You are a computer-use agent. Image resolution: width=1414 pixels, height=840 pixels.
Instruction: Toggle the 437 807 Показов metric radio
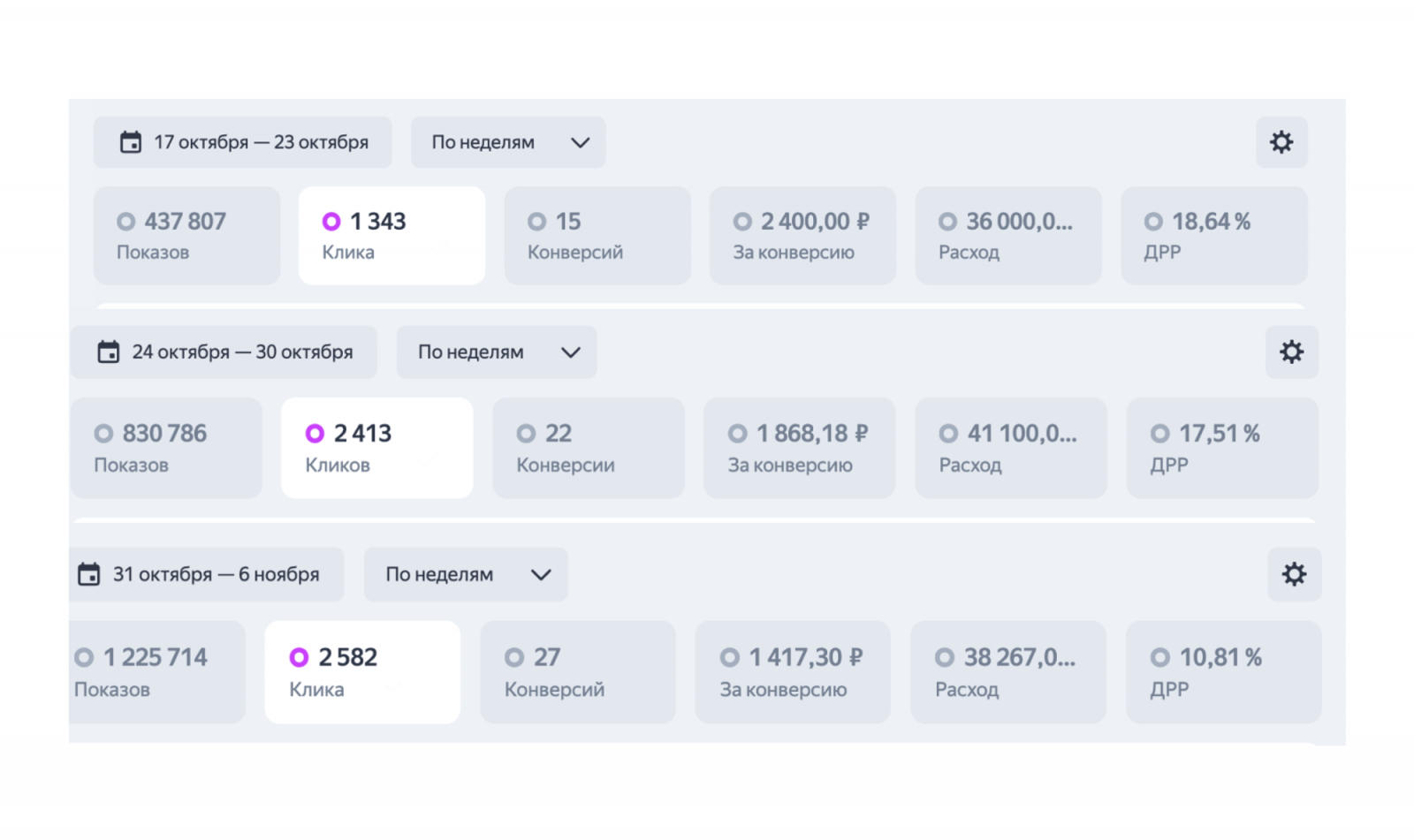click(x=126, y=222)
